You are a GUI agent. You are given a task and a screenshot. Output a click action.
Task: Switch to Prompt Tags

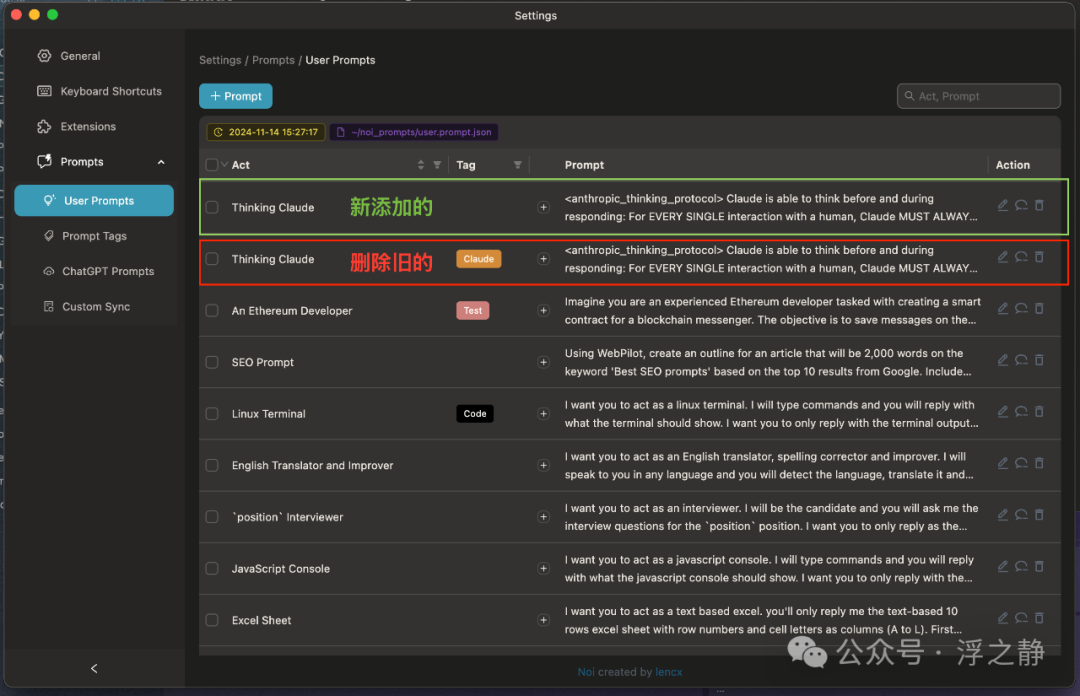click(x=94, y=236)
